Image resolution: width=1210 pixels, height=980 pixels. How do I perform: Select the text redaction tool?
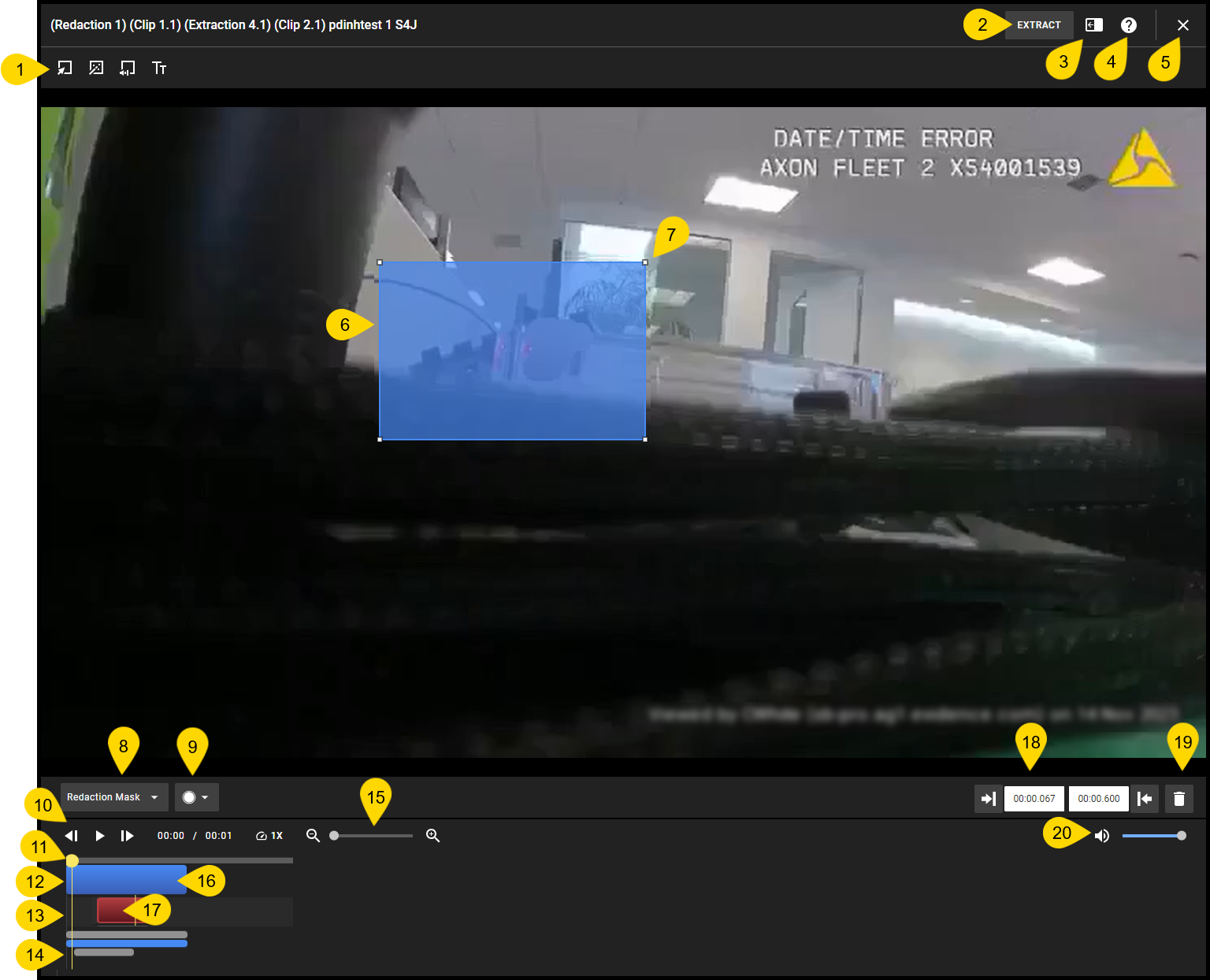[x=159, y=68]
